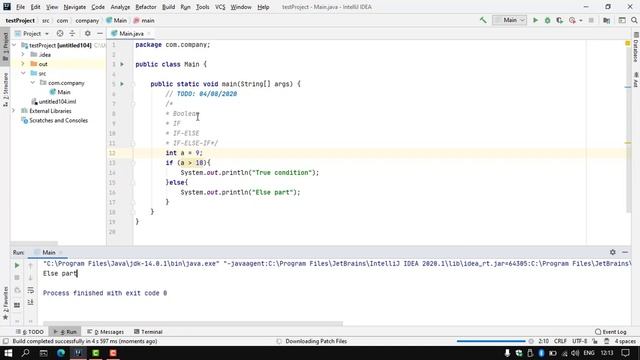The height and width of the screenshot is (360, 640).
Task: Expand External Libraries node
Action: 15,111
